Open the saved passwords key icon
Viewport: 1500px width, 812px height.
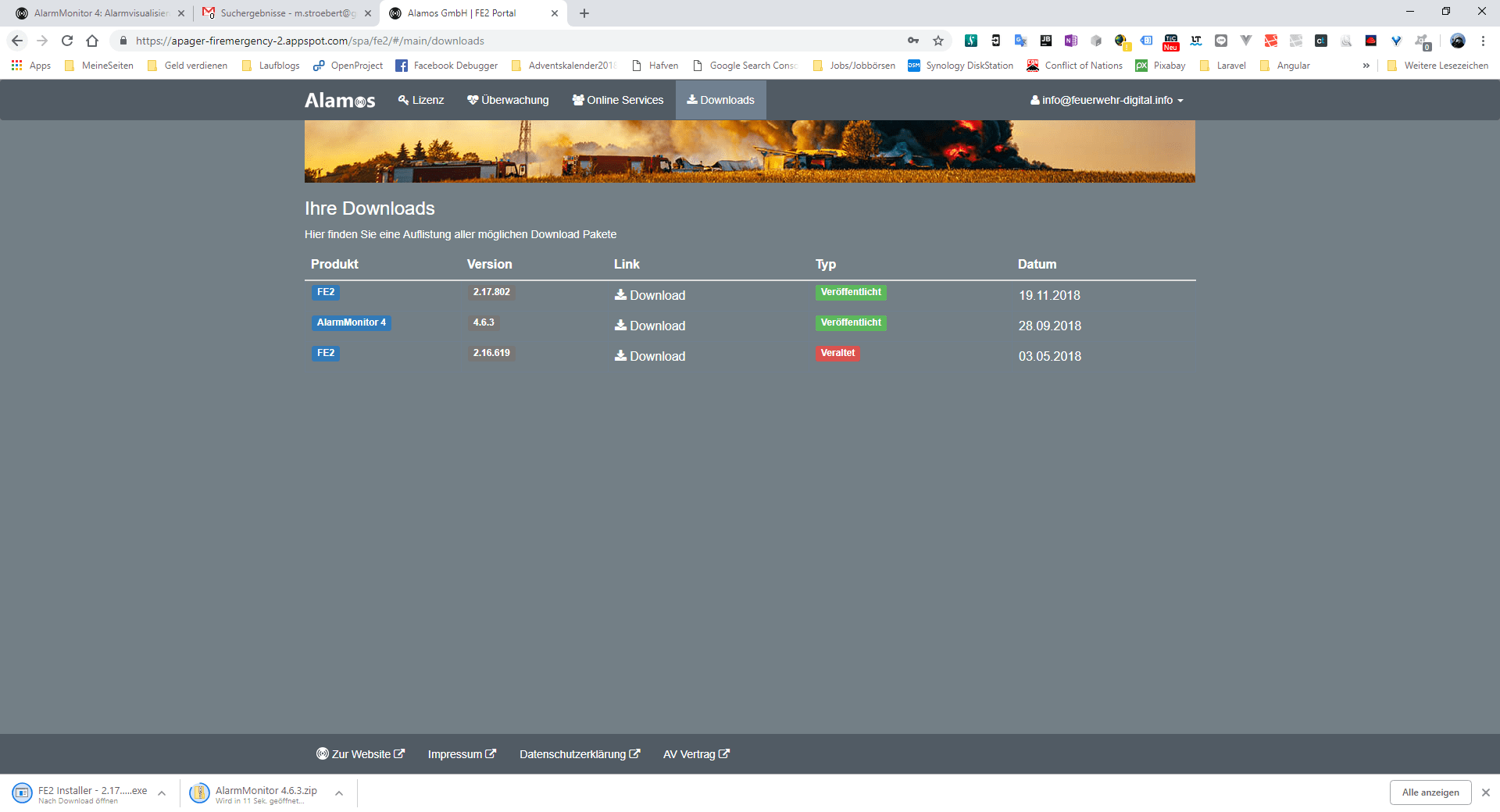(913, 41)
